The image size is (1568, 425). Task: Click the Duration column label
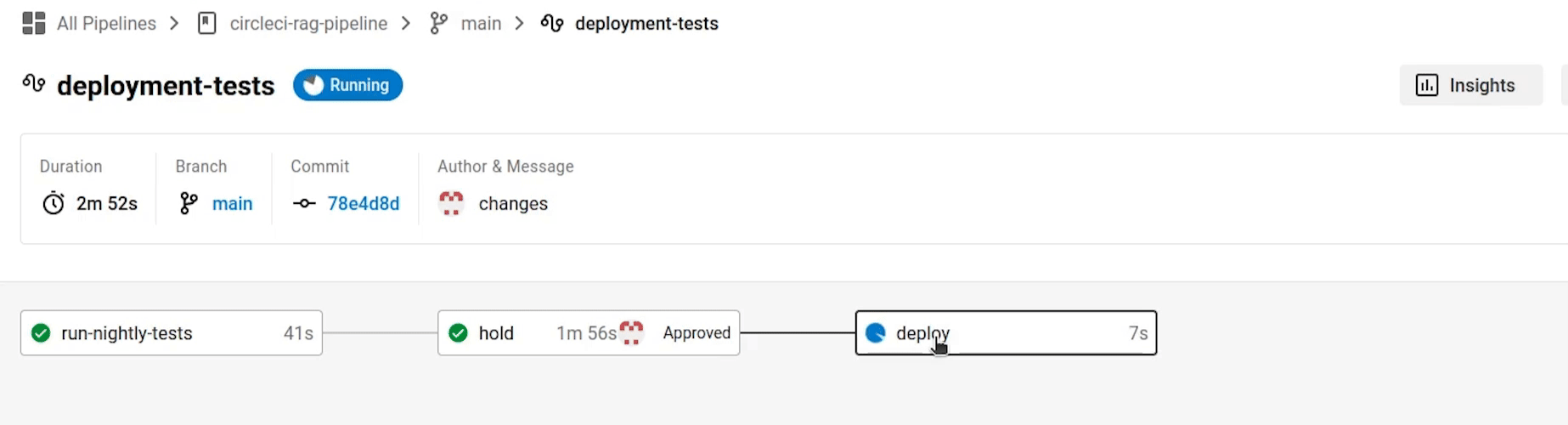71,167
